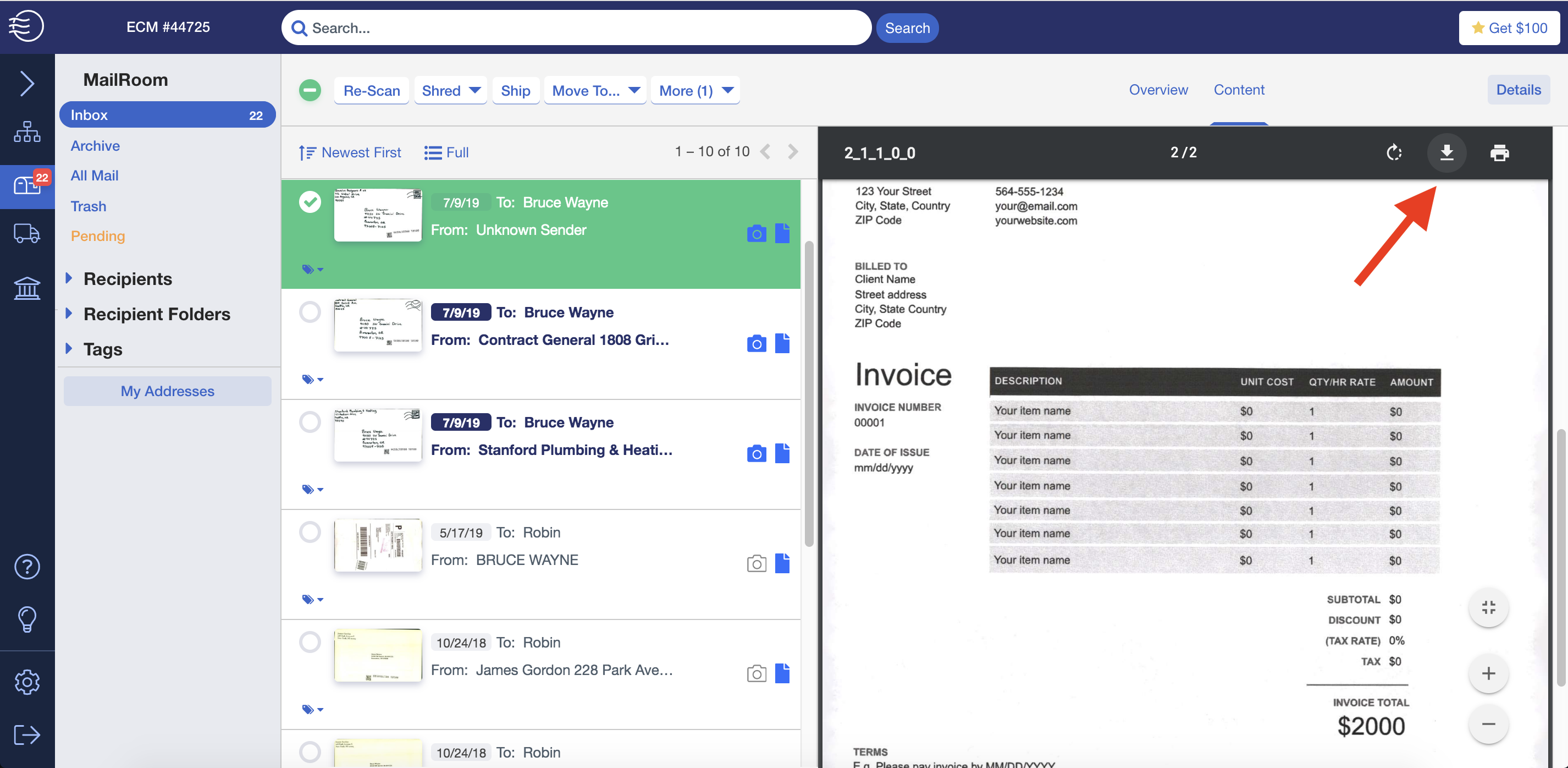1568x768 pixels.
Task: Expand the Tags section
Action: 69,349
